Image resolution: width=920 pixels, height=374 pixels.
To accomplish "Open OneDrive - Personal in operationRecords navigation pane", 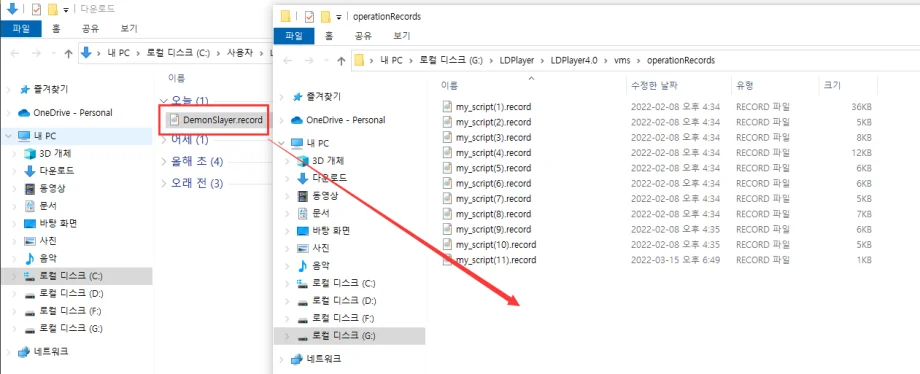I will pyautogui.click(x=346, y=120).
